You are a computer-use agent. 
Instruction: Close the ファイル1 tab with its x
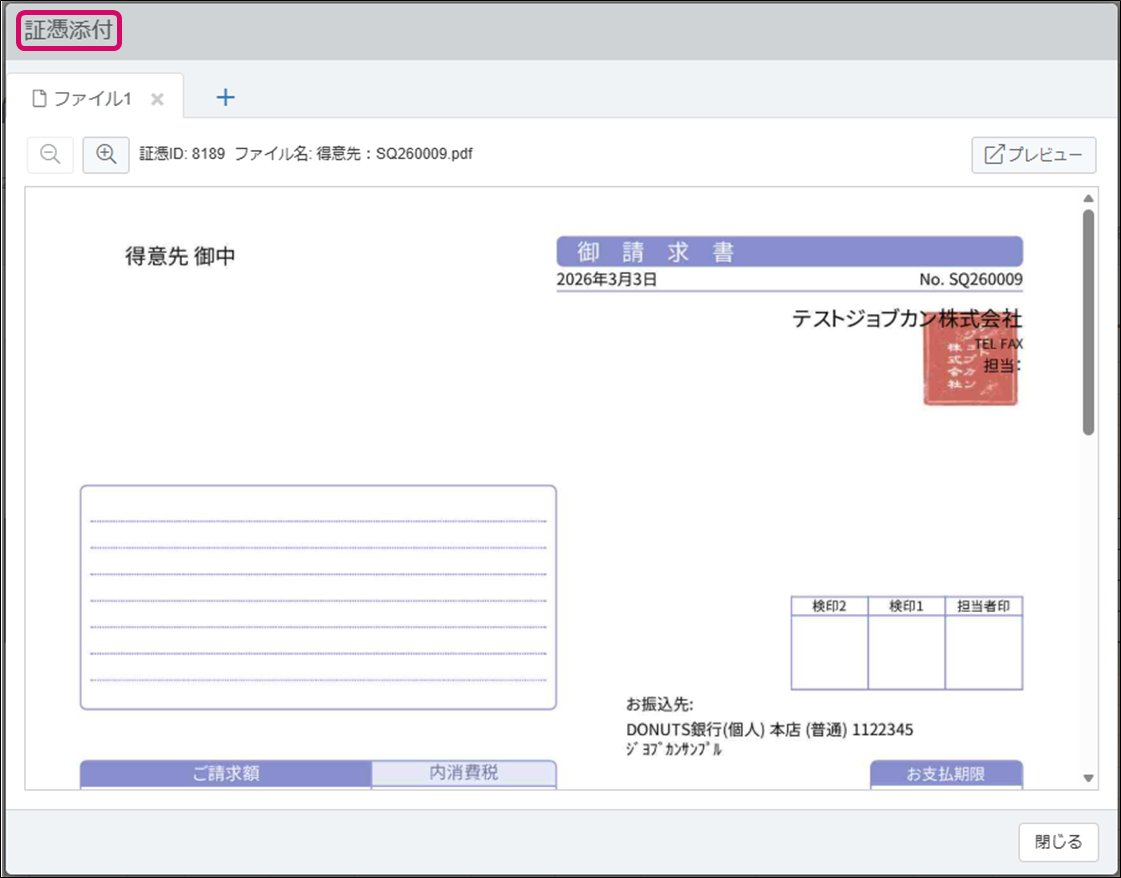tap(157, 99)
